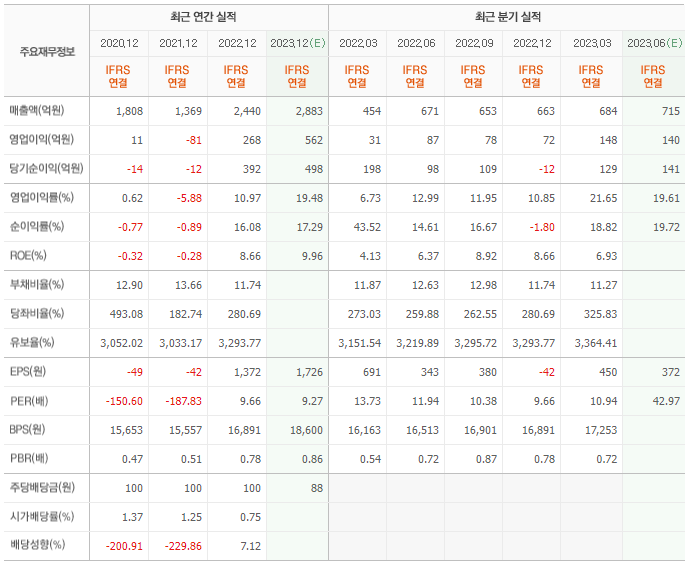Click the 순이익률(%) row label
This screenshot has height=565, width=690.
point(37,227)
